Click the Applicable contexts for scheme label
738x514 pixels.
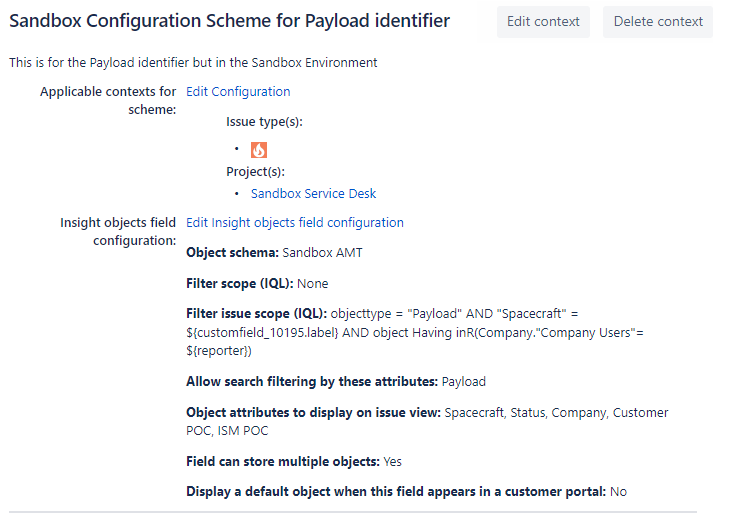108,100
